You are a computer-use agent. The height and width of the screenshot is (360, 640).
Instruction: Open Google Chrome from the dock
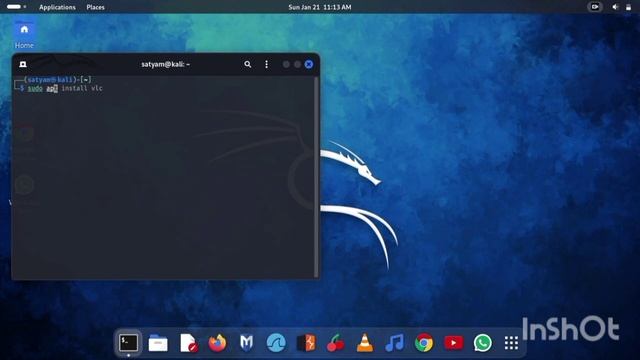click(x=424, y=343)
